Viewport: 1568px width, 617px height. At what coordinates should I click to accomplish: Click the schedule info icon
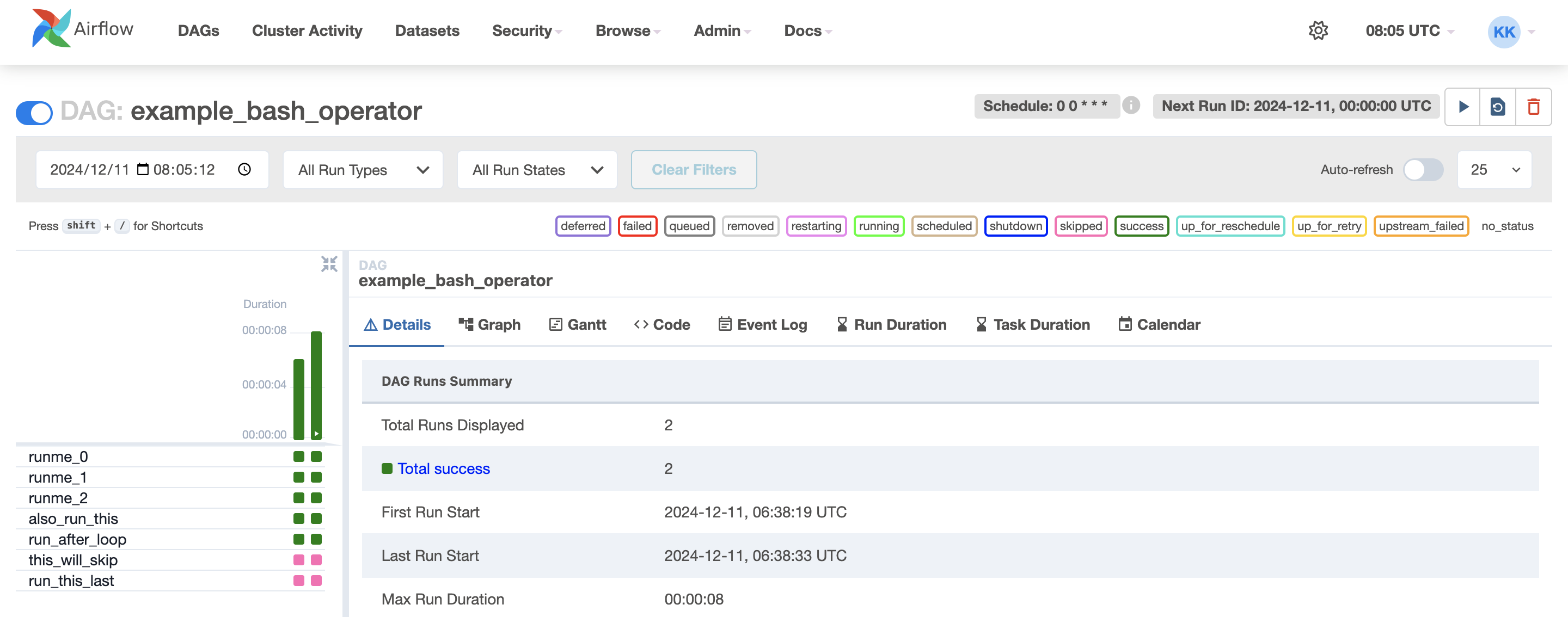point(1131,106)
